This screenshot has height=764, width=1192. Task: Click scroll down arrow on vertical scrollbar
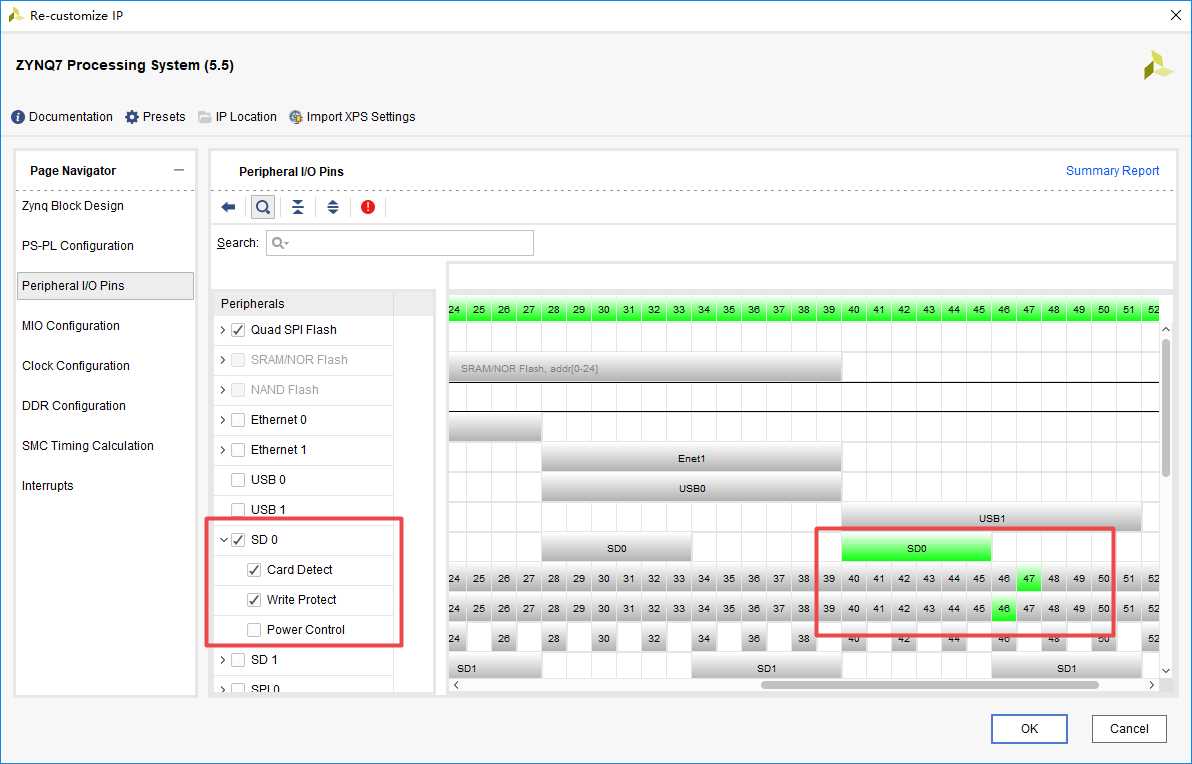[1166, 670]
